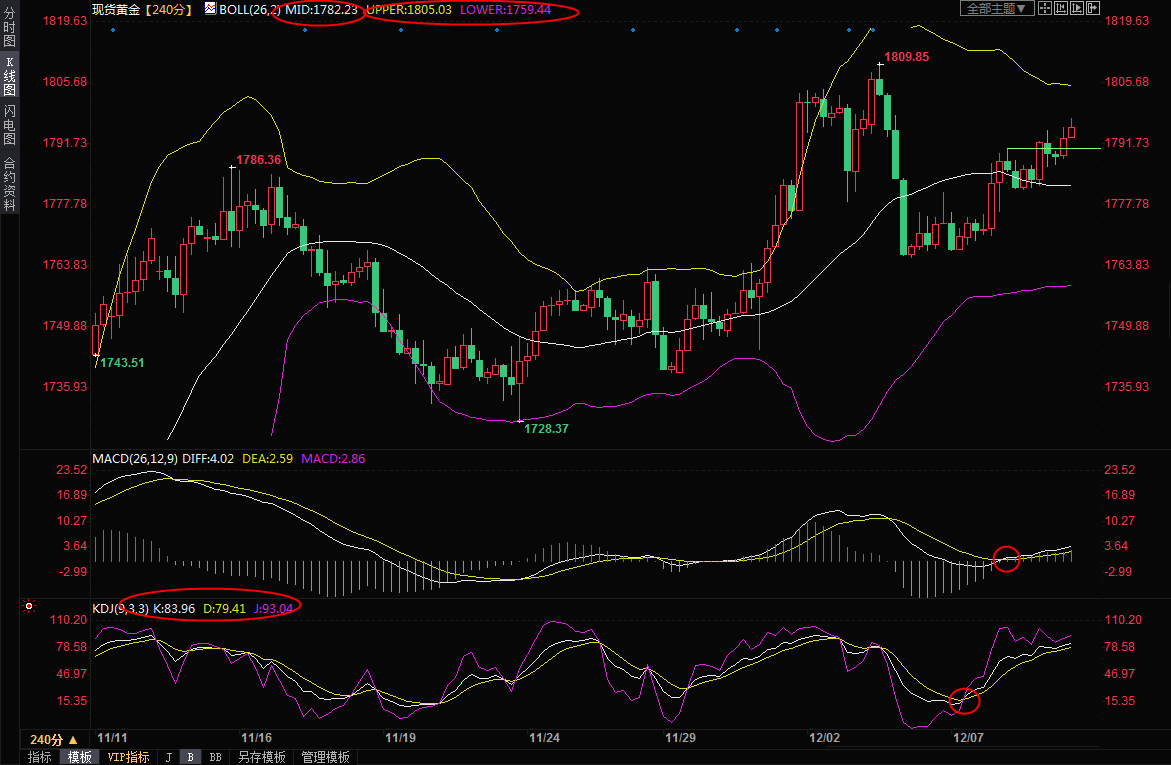Click the small red marker icon left of KDJ
The height and width of the screenshot is (765, 1171).
(30, 606)
